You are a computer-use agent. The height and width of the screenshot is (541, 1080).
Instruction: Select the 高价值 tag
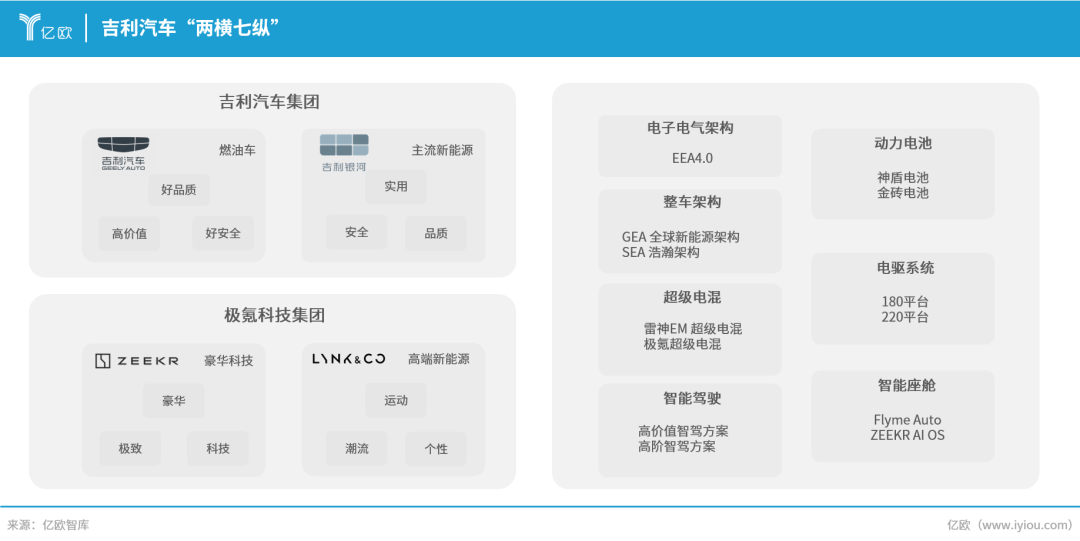click(x=129, y=234)
